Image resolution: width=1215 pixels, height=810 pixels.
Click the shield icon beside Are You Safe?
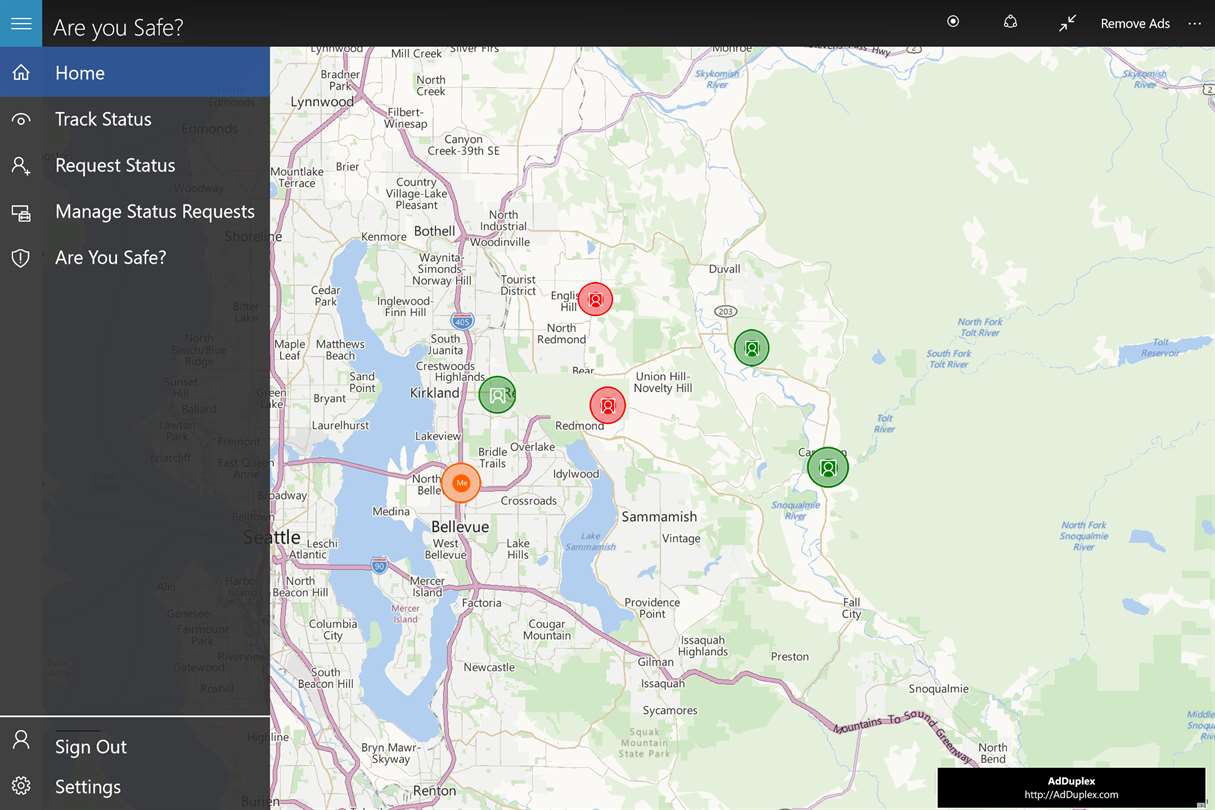pyautogui.click(x=21, y=258)
